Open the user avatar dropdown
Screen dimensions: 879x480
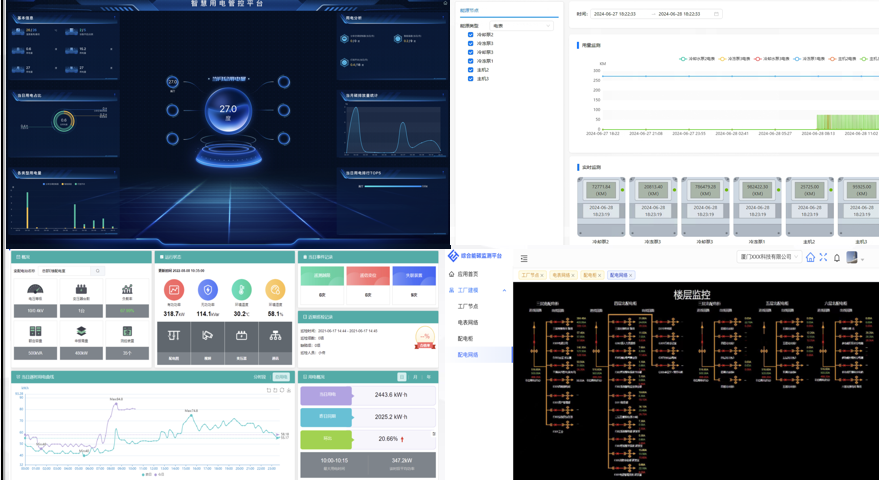tap(854, 258)
